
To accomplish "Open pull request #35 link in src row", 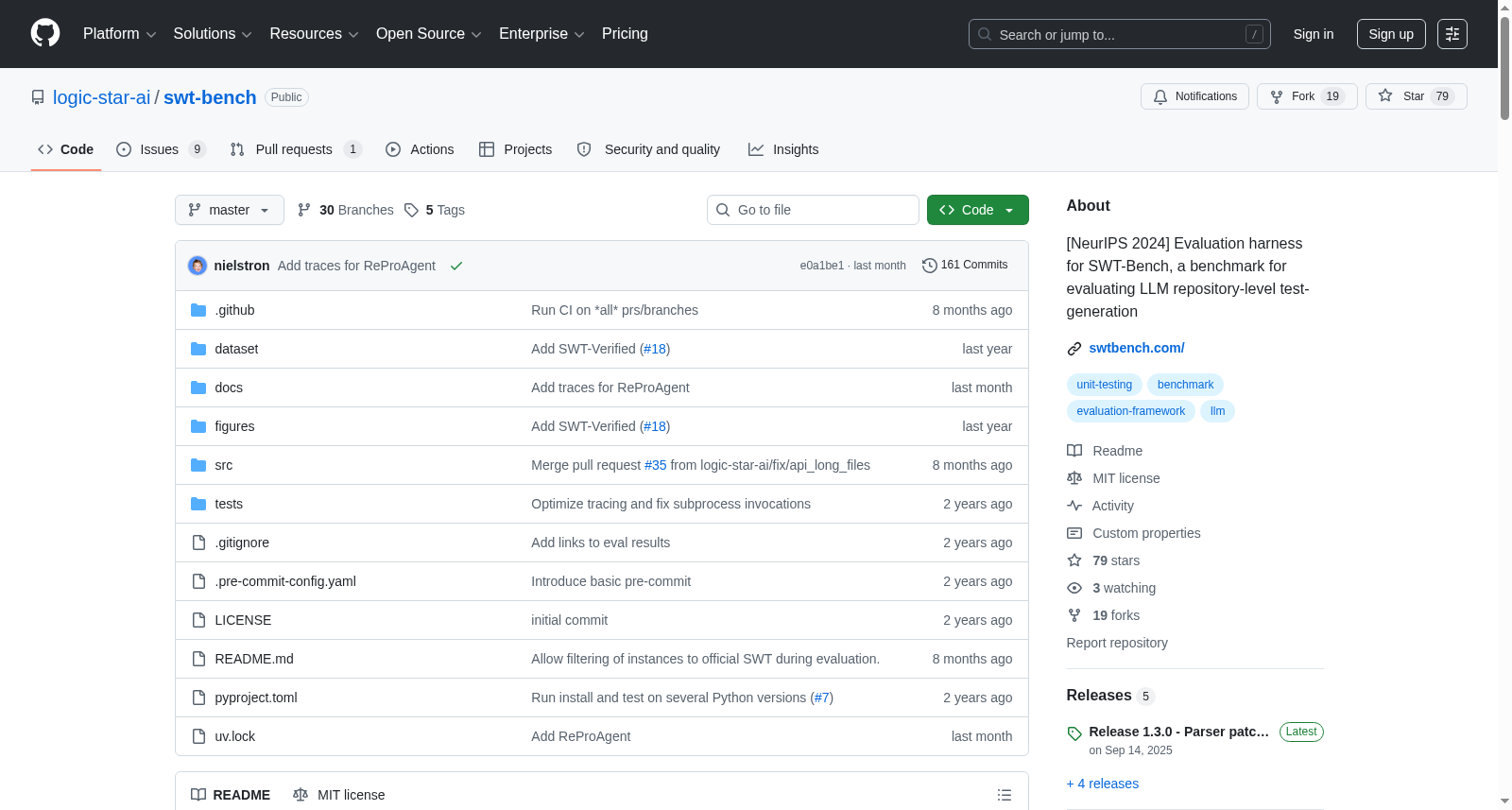I will pyautogui.click(x=656, y=465).
